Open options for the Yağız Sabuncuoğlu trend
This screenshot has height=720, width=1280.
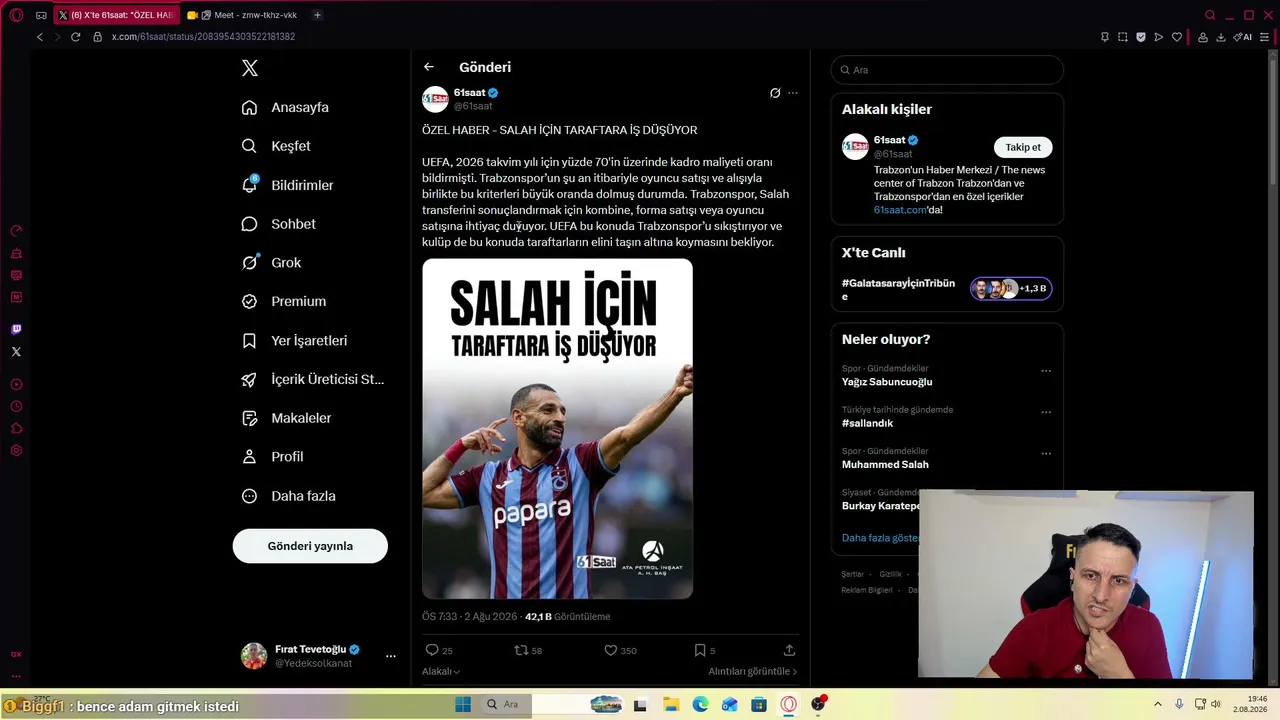click(x=1046, y=370)
